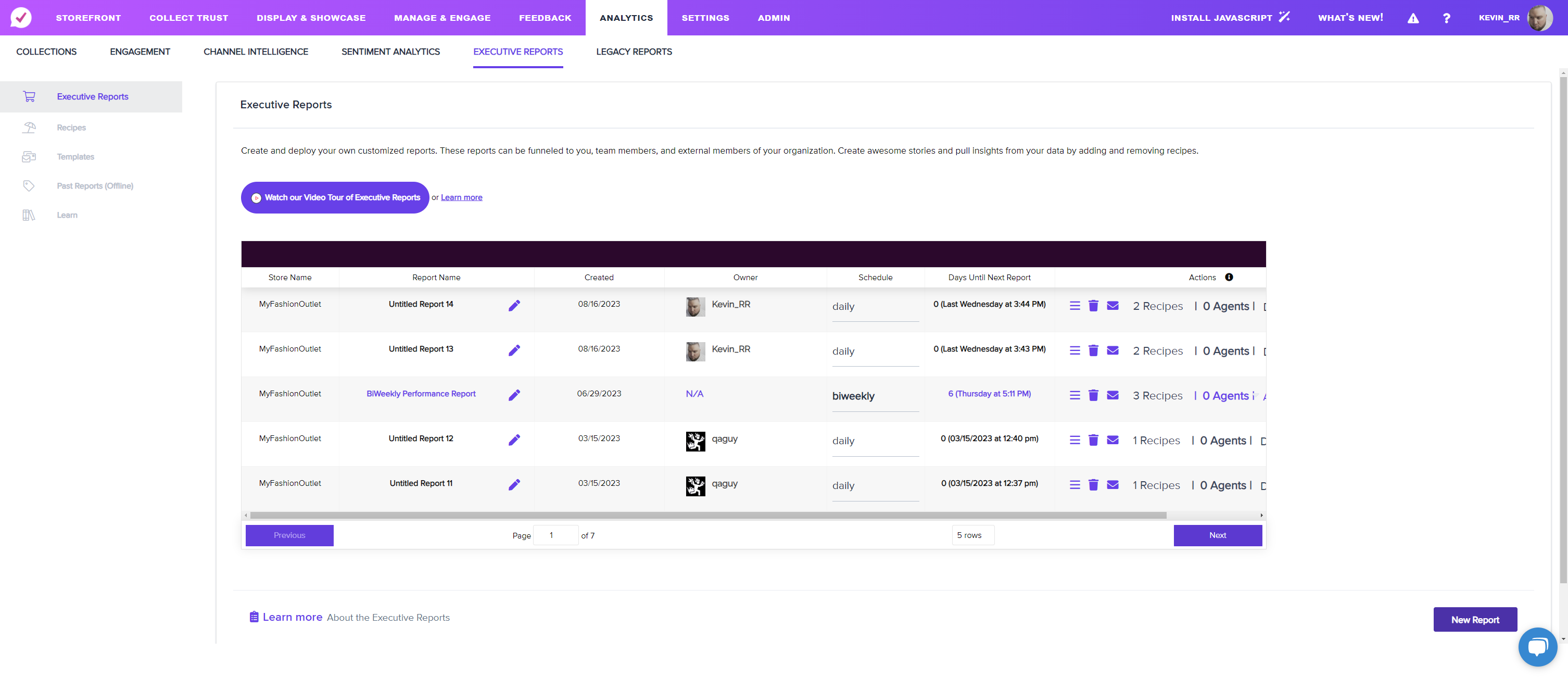Edit name of Untitled Report 14 via pencil
This screenshot has width=1568, height=677.
pos(514,306)
